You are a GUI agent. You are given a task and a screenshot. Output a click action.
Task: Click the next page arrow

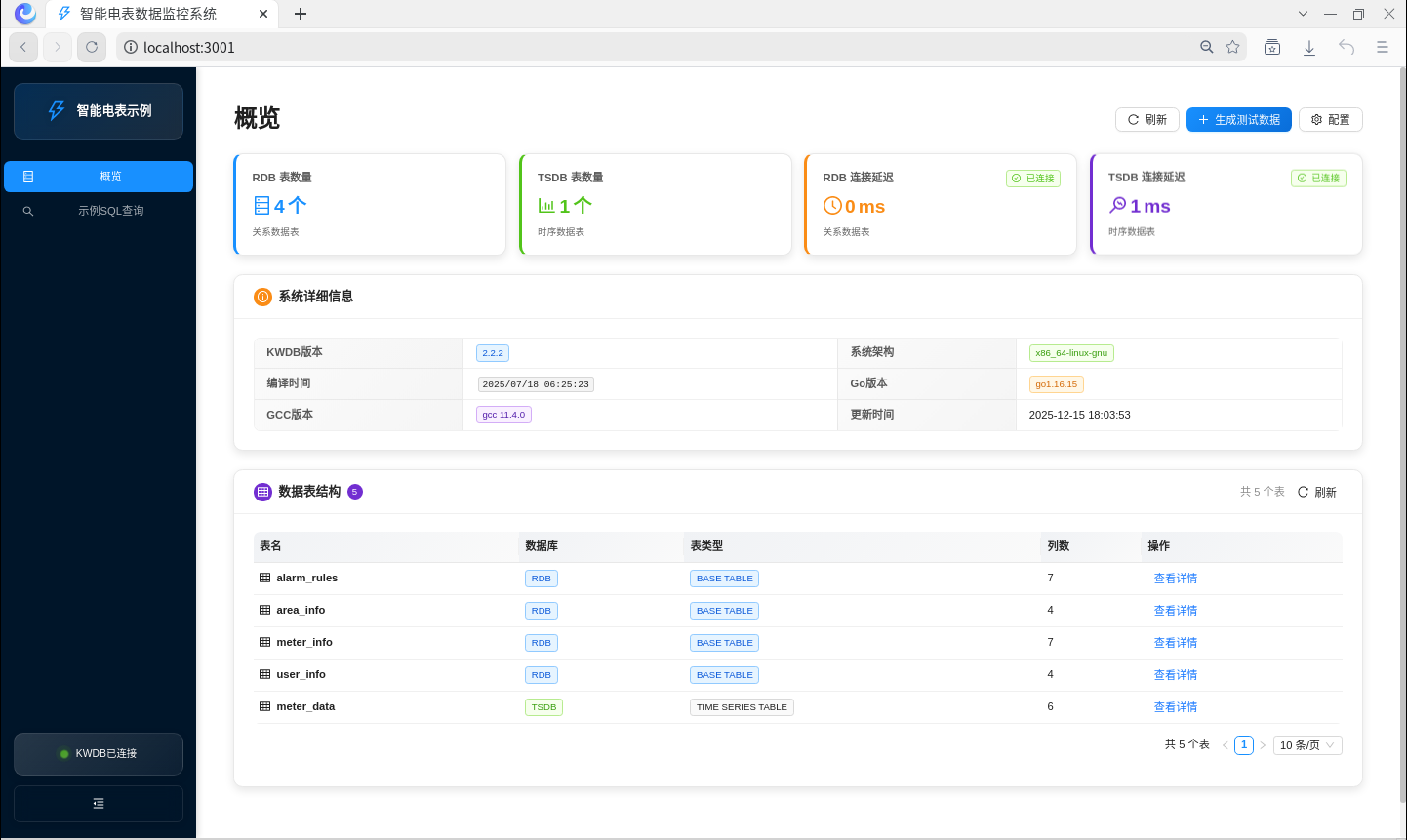coord(1263,745)
